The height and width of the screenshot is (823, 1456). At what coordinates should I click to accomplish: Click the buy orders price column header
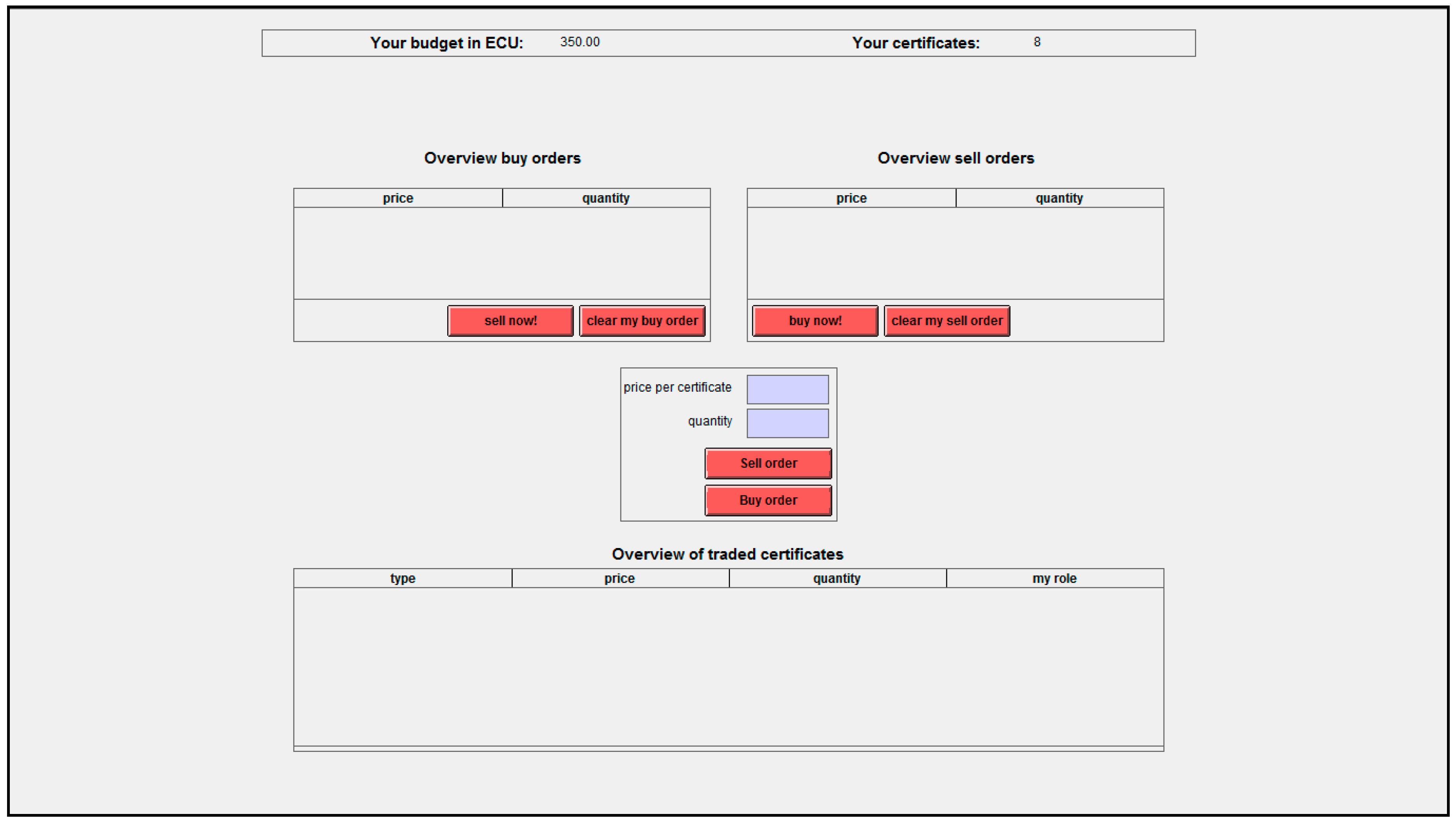(397, 198)
